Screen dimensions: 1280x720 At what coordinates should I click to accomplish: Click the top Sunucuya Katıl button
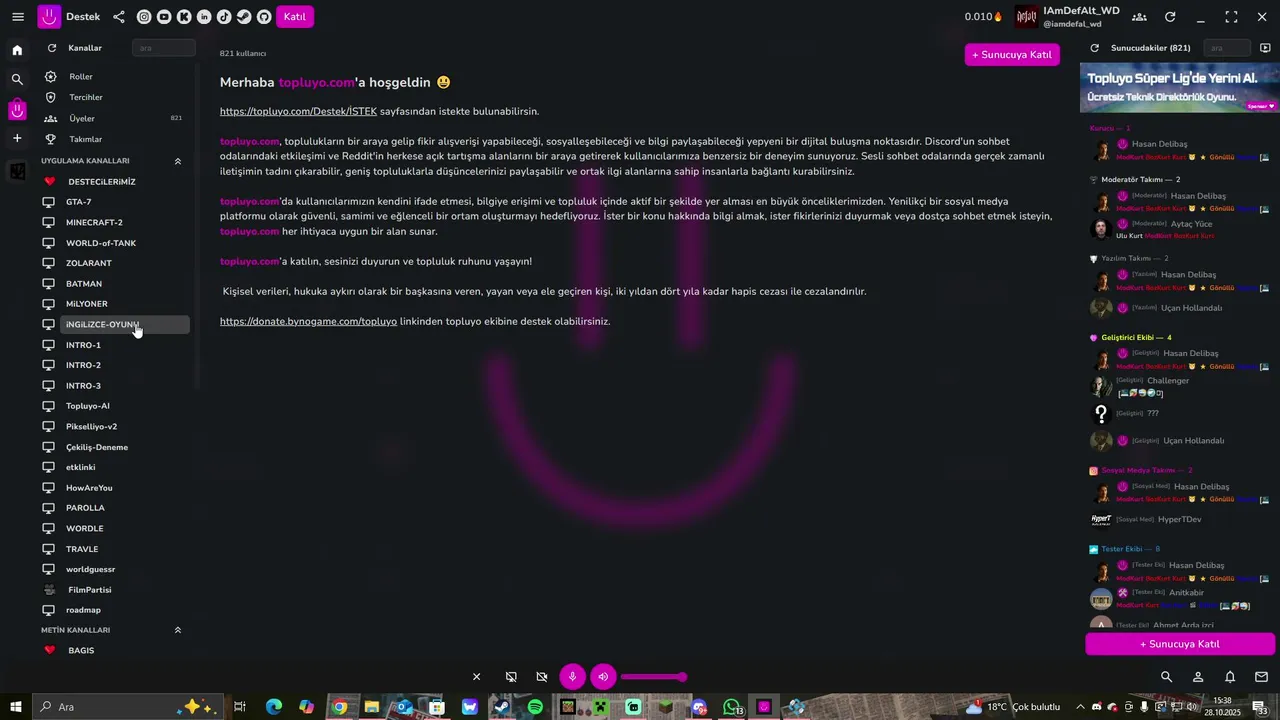1012,55
